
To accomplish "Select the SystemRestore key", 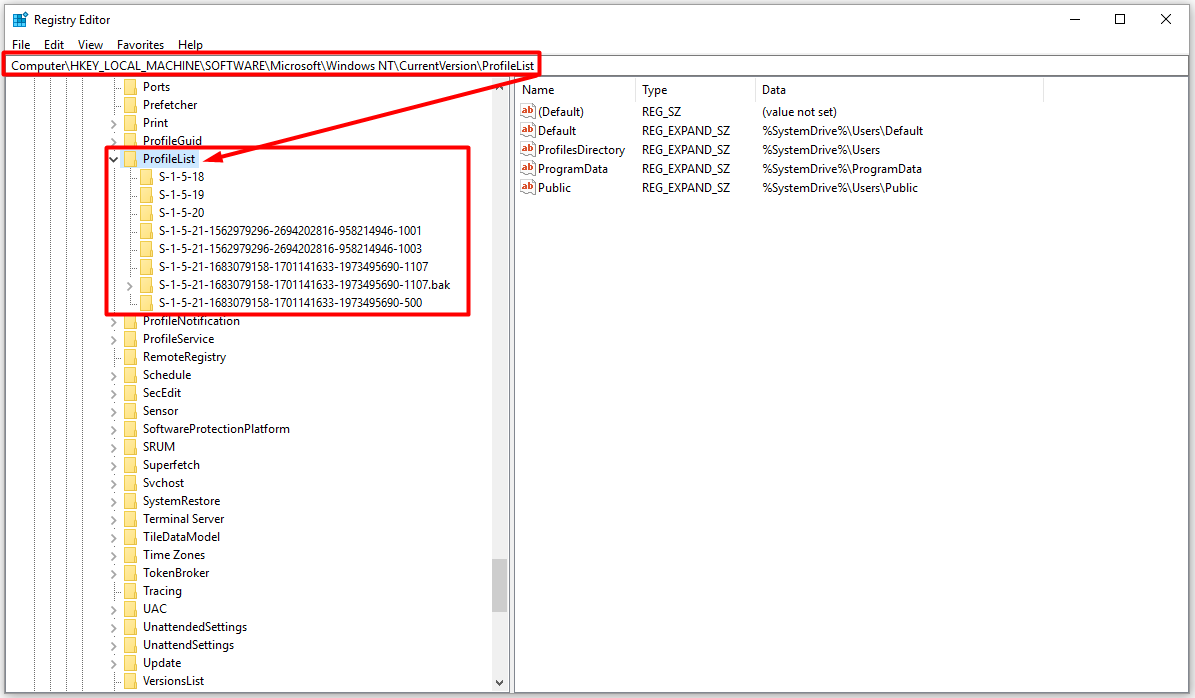I will coord(181,501).
